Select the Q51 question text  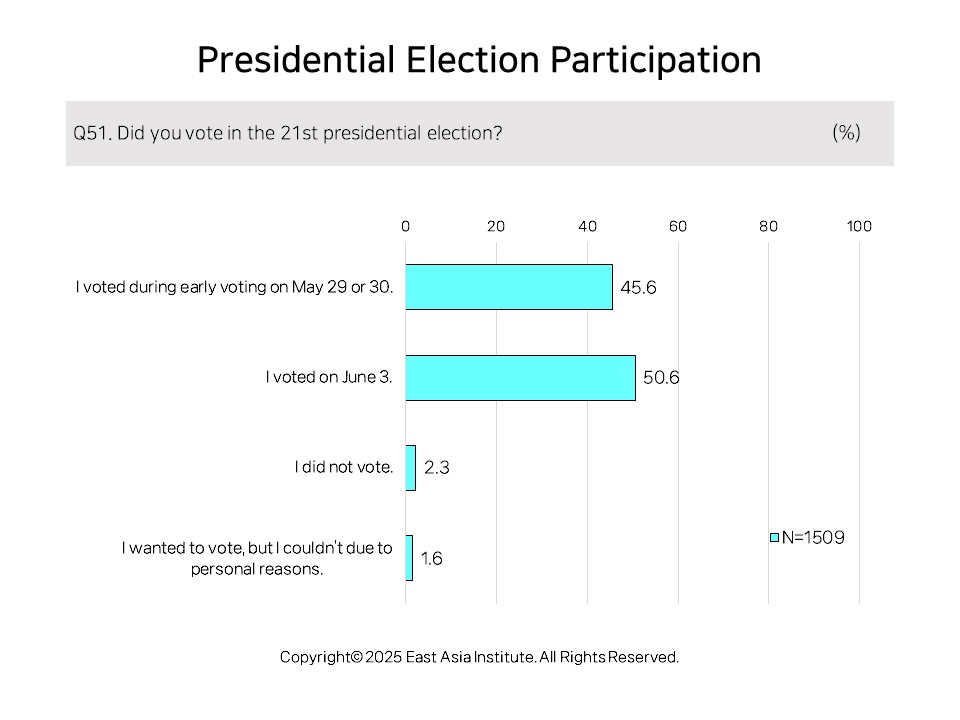coord(288,133)
